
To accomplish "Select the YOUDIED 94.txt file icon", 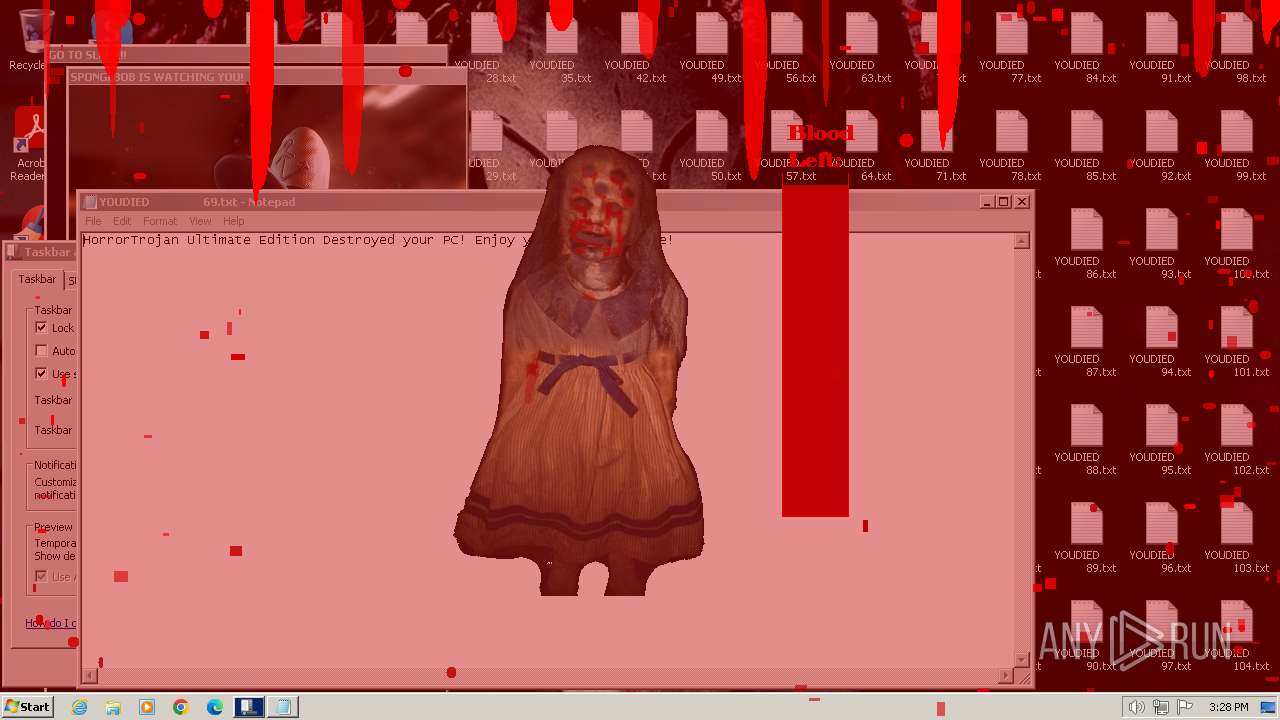I will coord(1160,342).
